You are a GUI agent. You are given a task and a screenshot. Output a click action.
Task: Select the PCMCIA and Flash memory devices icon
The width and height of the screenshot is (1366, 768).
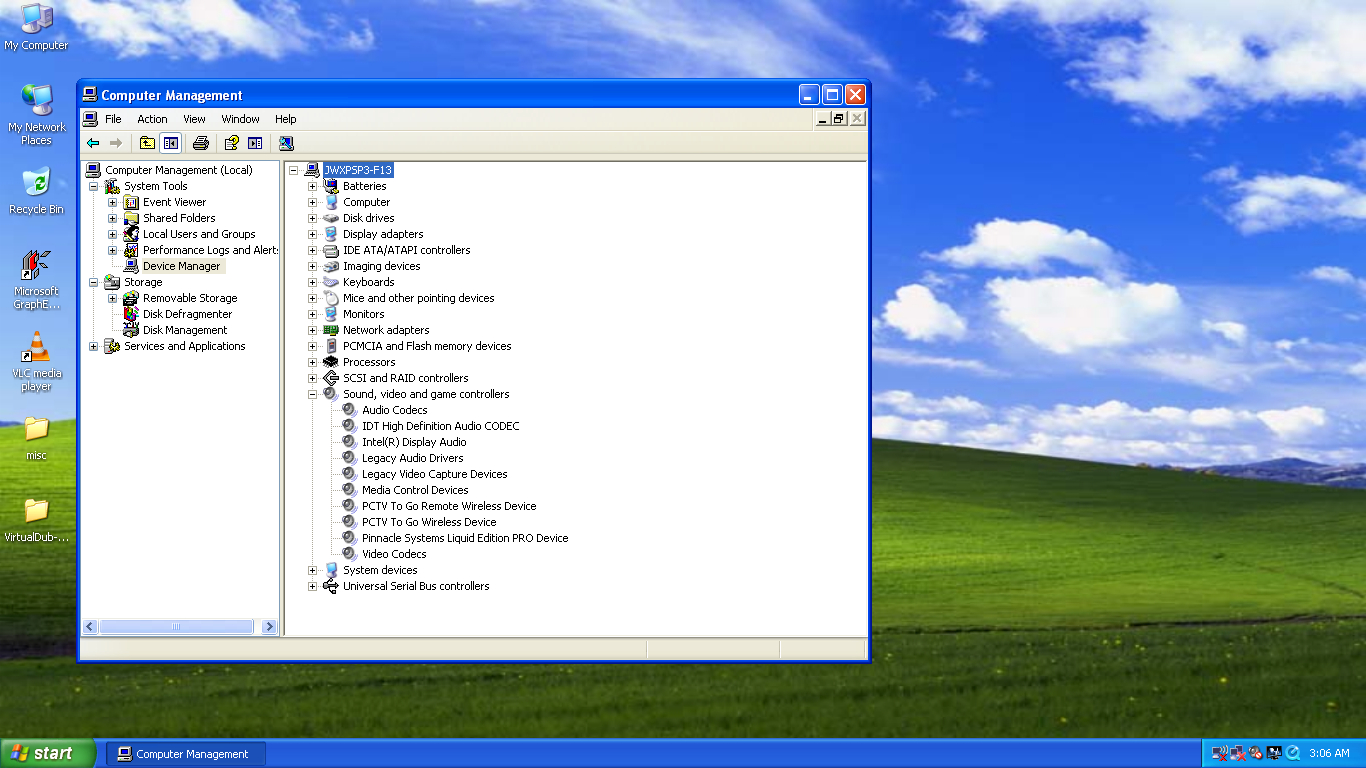point(331,346)
